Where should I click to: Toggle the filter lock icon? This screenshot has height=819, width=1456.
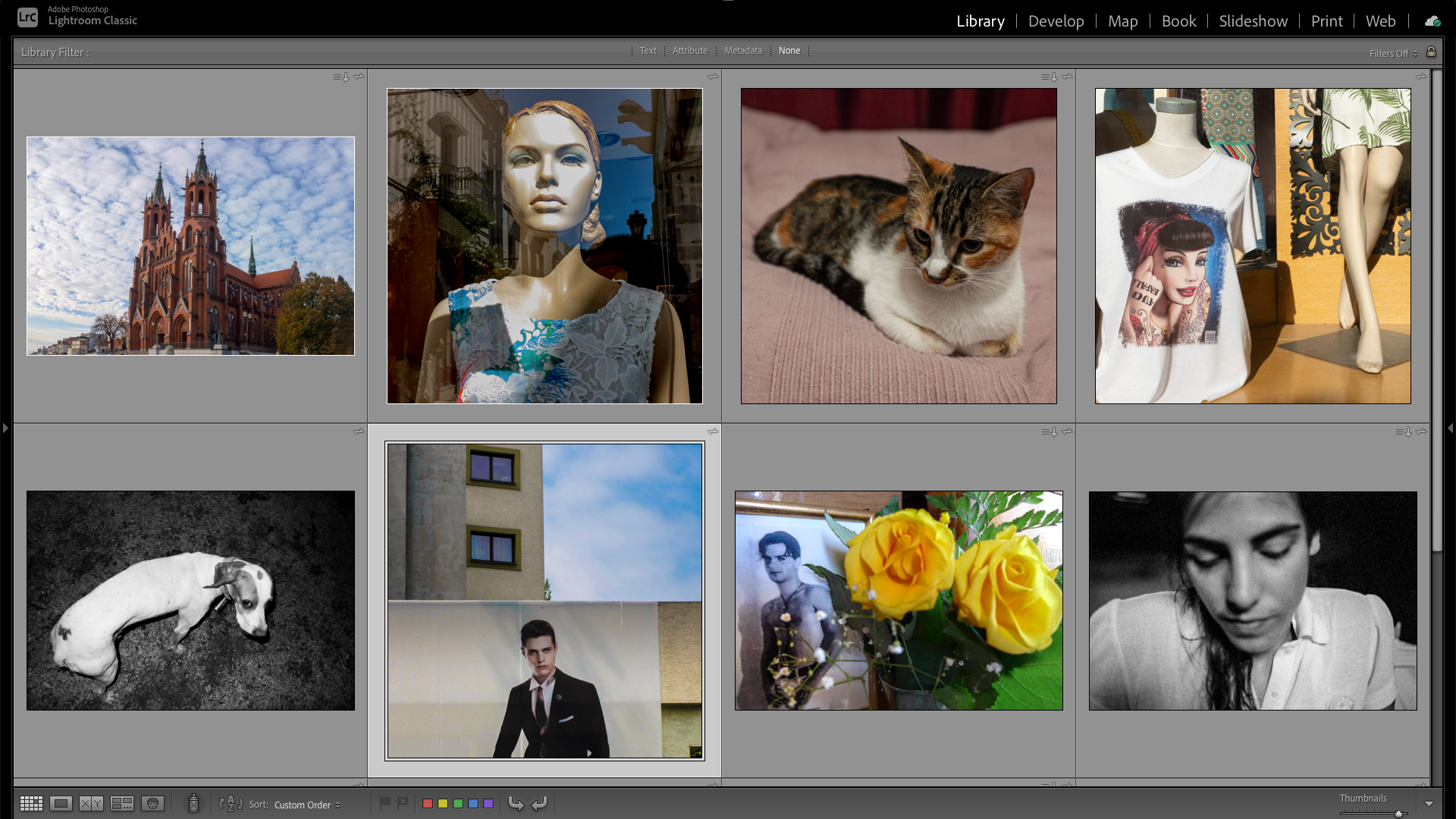[x=1431, y=52]
